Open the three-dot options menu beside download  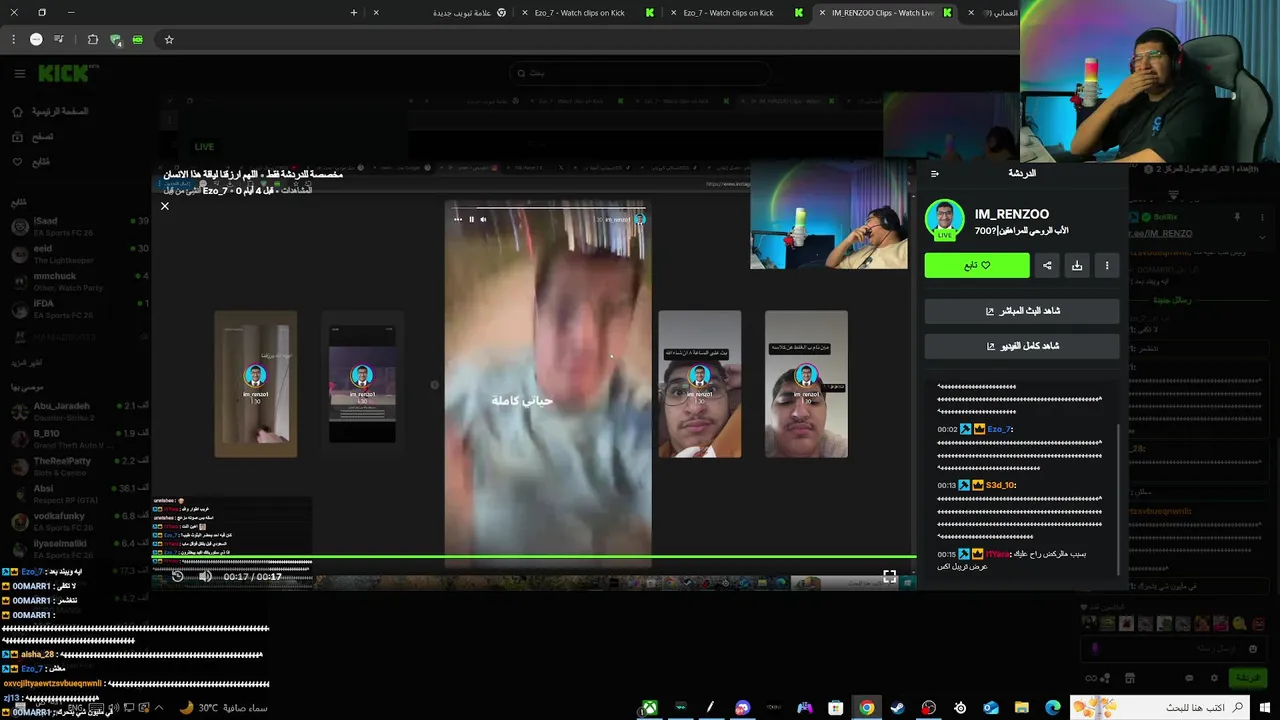click(x=1107, y=265)
